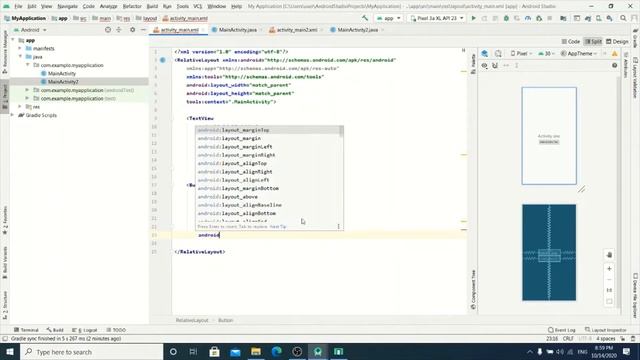Screen dimensions: 640x360
Task: Open the File menu
Action: (18, 6)
